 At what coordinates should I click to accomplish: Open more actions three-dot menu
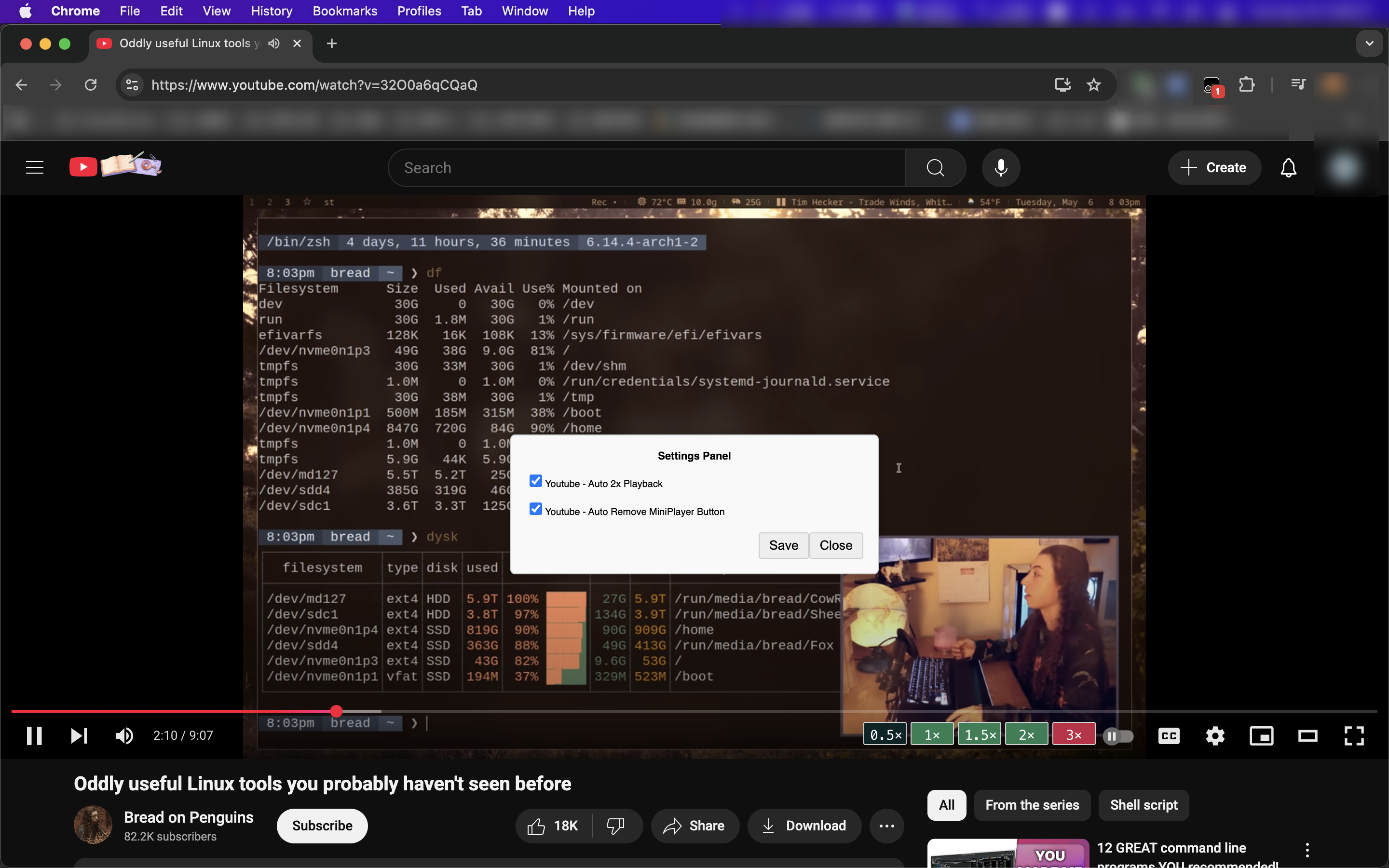[886, 826]
